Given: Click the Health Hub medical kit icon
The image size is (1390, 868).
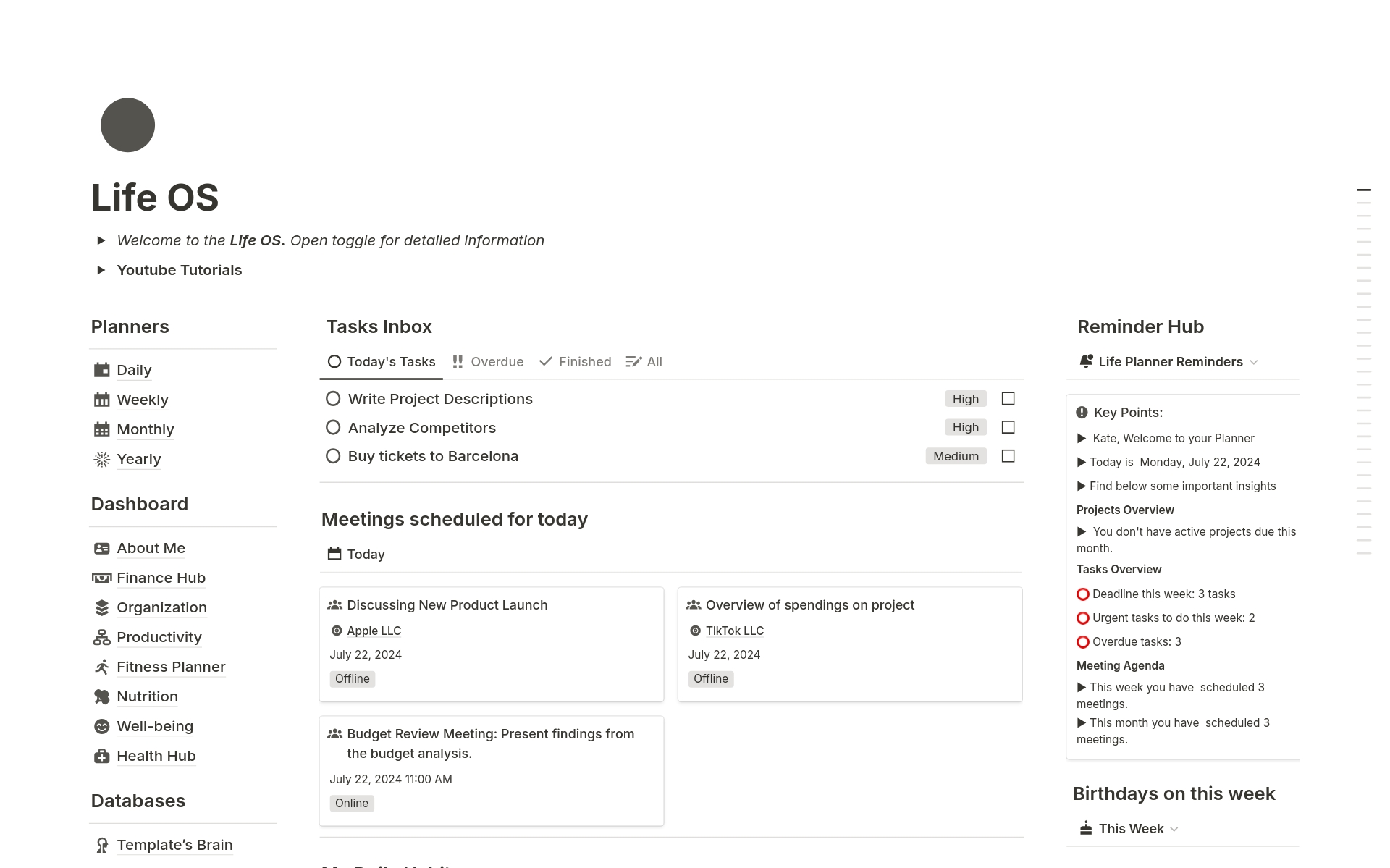Looking at the screenshot, I should coord(102,756).
